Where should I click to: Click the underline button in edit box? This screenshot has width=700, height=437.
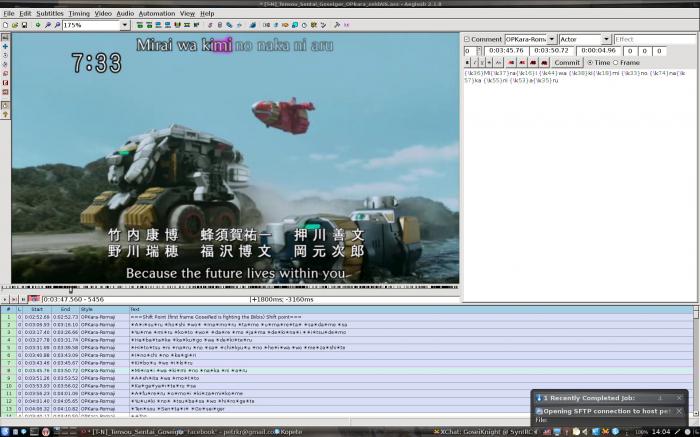point(482,63)
